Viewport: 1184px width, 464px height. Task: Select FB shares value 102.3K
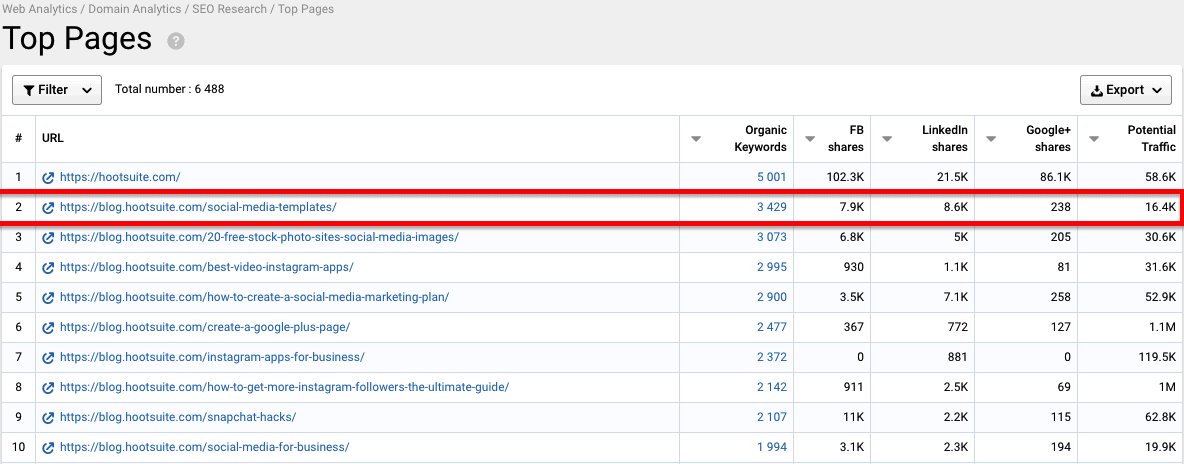click(x=846, y=178)
